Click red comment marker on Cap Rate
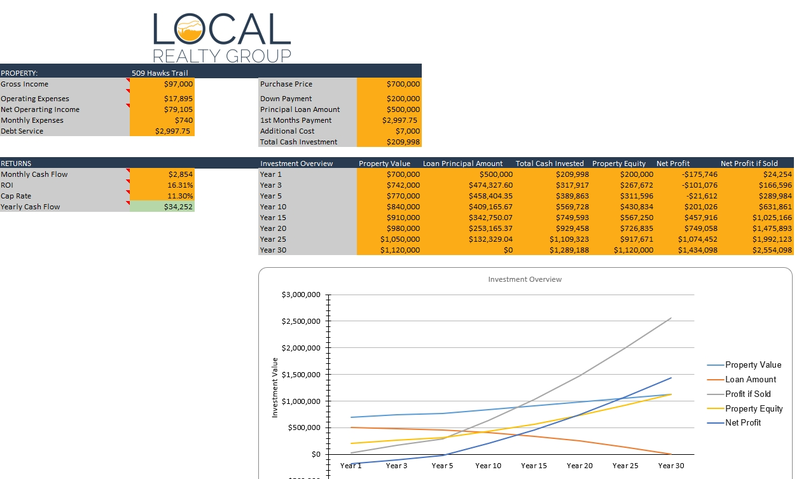 coord(129,192)
